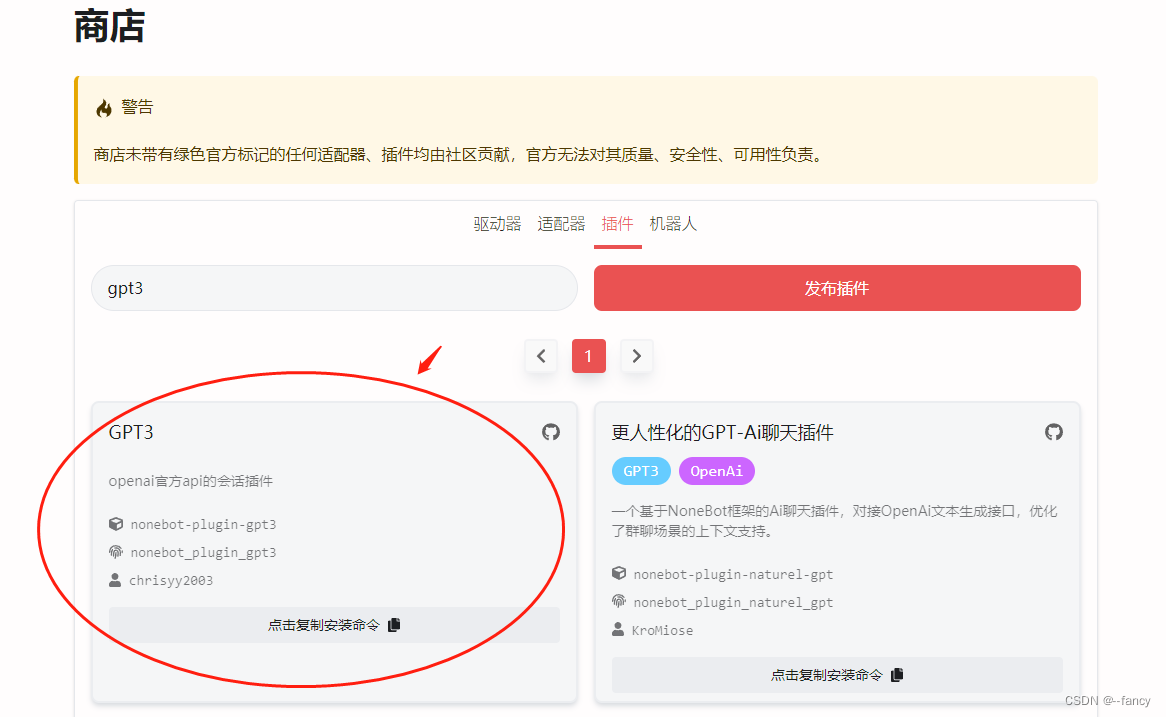Toggle the OpenAi tag filter
This screenshot has height=717, width=1166.
point(716,470)
